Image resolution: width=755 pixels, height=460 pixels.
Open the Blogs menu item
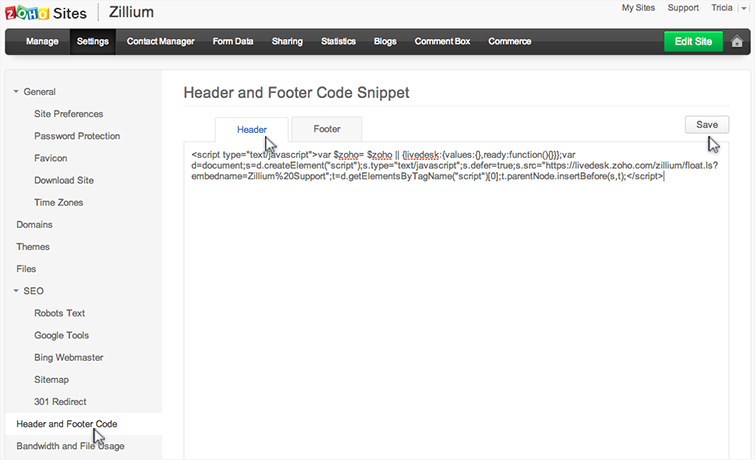pyautogui.click(x=385, y=41)
